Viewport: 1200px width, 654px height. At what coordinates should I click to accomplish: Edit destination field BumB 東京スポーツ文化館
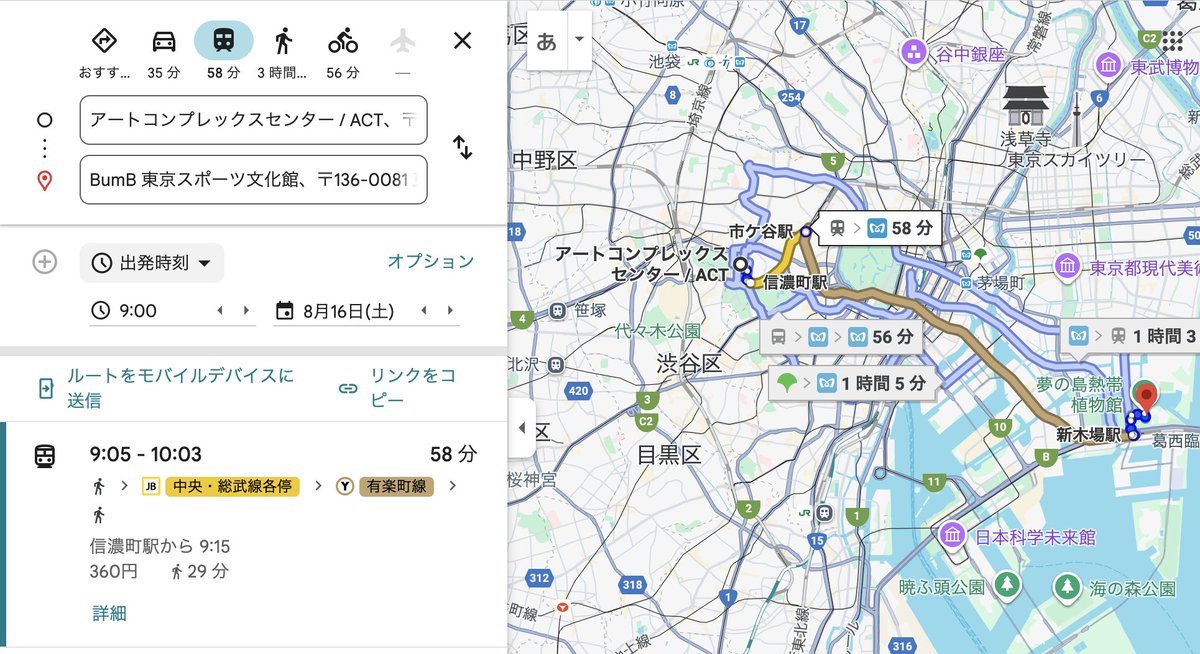(x=253, y=180)
